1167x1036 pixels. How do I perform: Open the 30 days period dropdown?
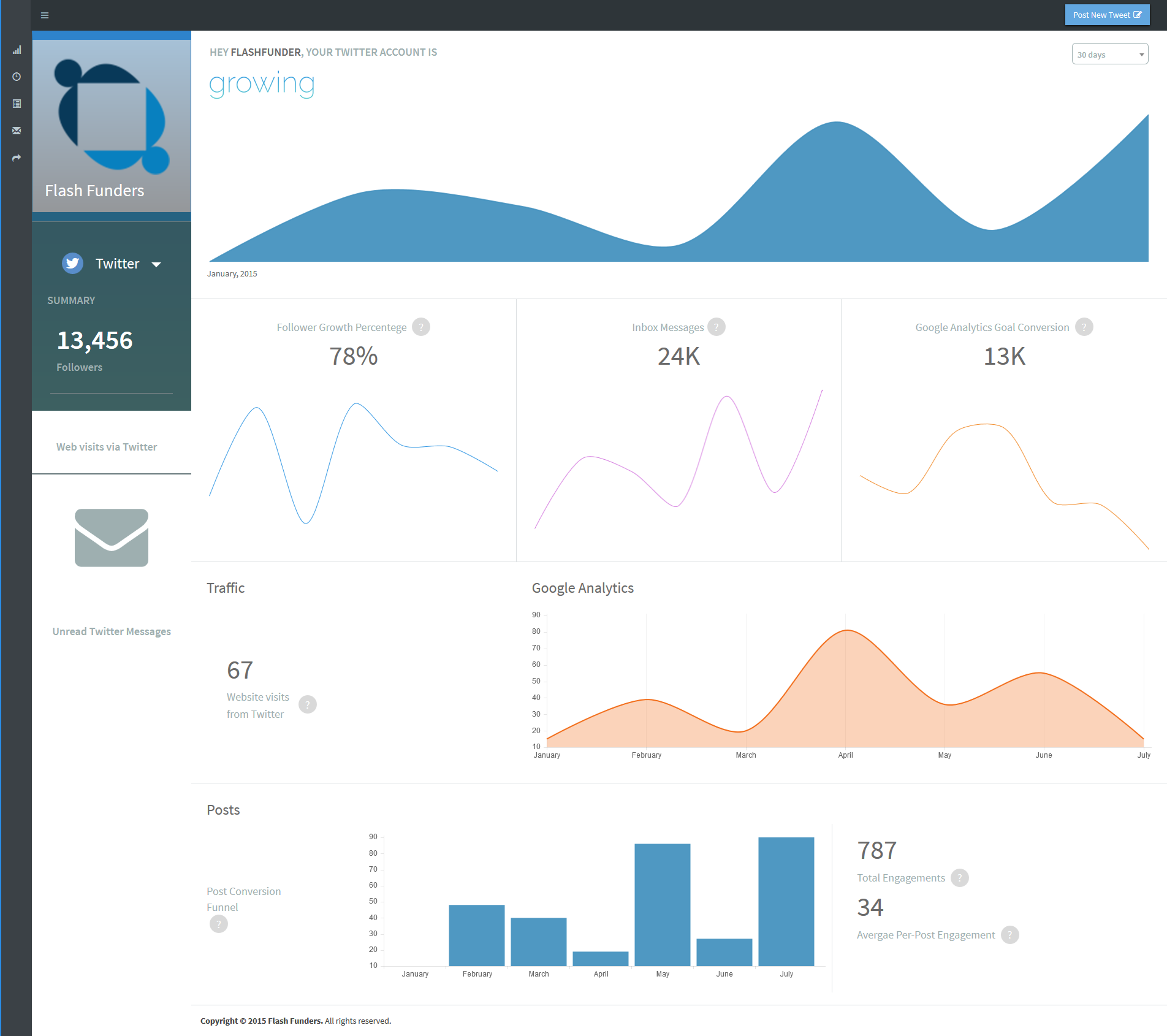(1109, 54)
